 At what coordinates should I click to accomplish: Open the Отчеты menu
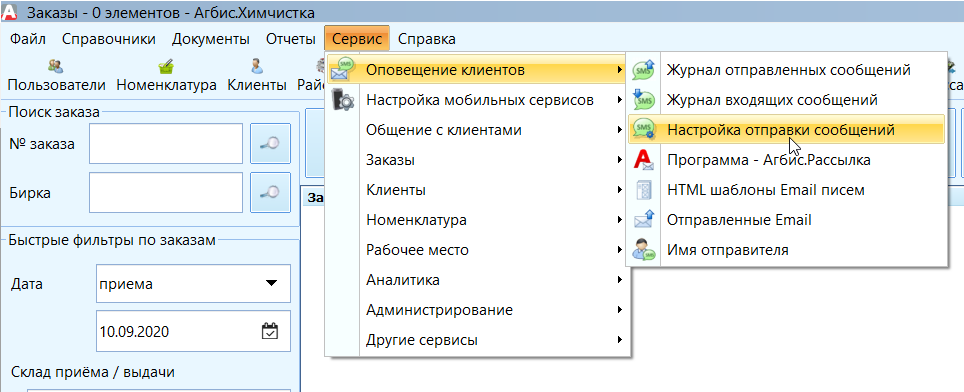291,39
